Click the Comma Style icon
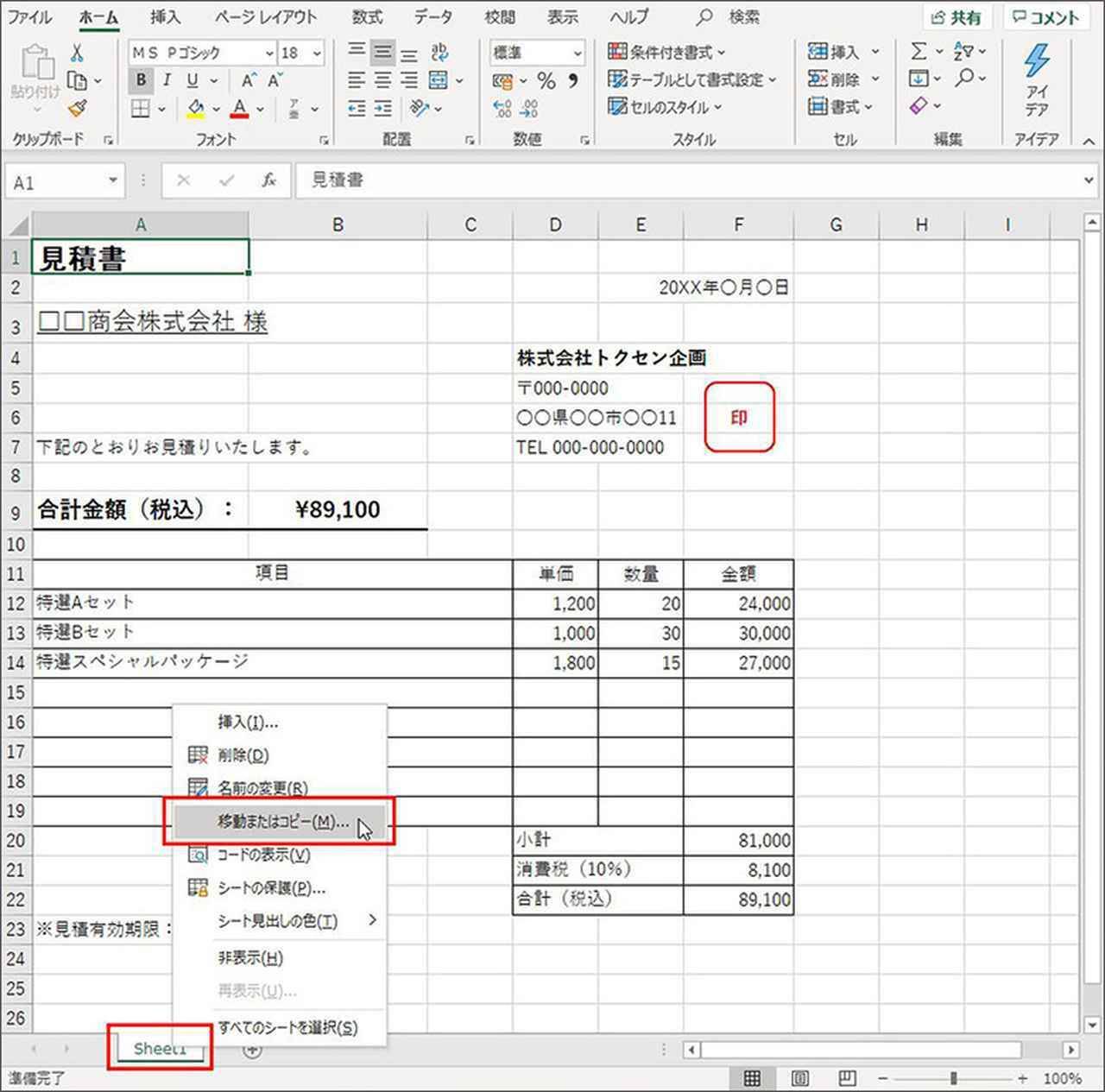Image resolution: width=1105 pixels, height=1092 pixels. [x=572, y=81]
